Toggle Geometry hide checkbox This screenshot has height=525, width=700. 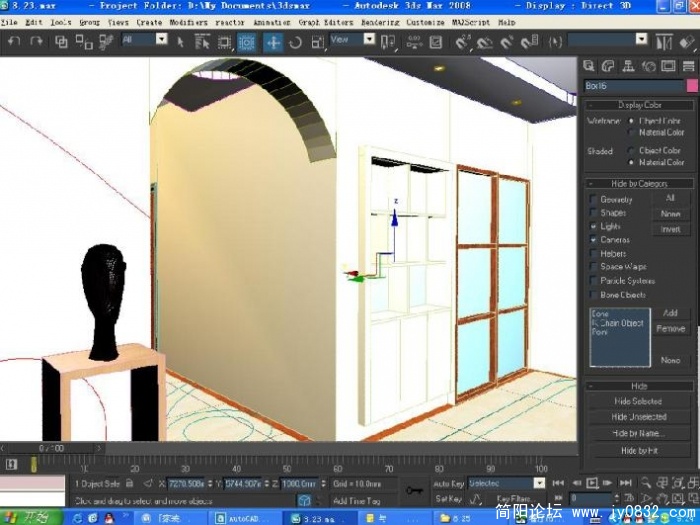tap(593, 199)
